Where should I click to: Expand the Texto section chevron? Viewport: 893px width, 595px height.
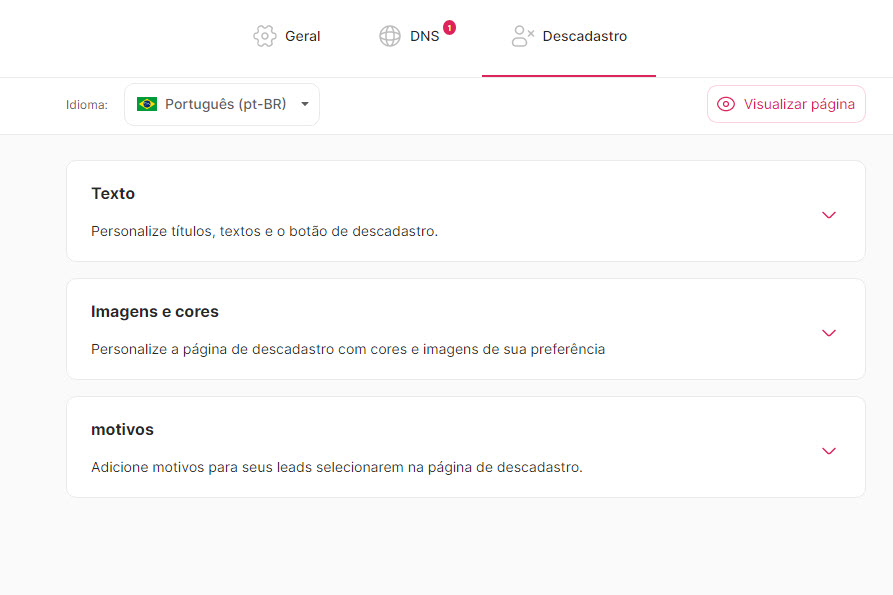point(828,215)
